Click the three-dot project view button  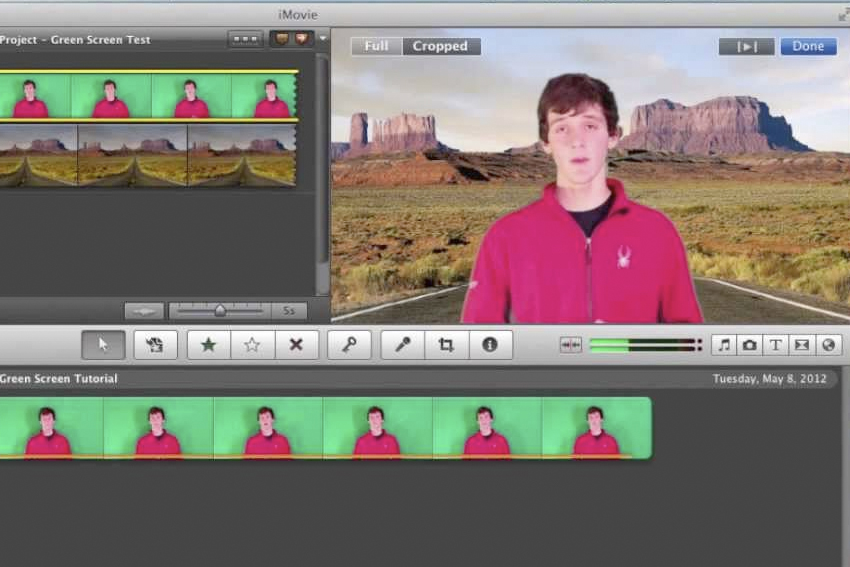tap(245, 39)
